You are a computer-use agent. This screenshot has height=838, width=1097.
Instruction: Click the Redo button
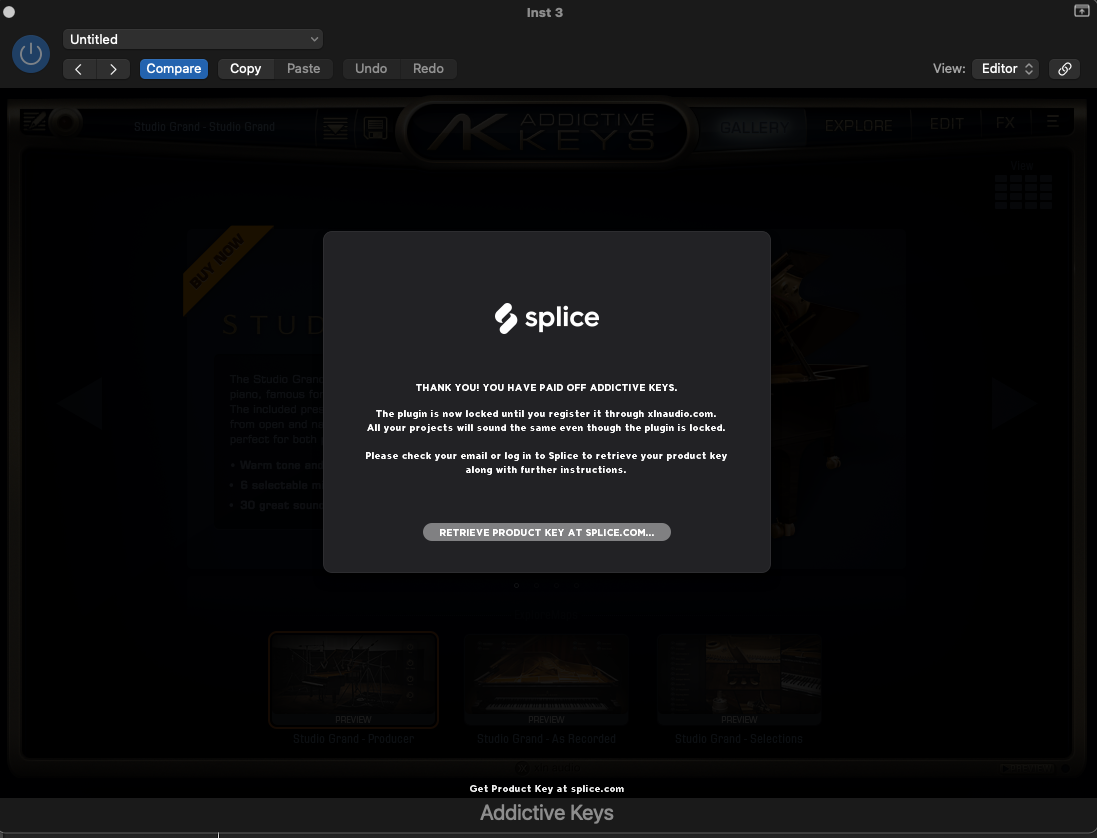[x=428, y=69]
